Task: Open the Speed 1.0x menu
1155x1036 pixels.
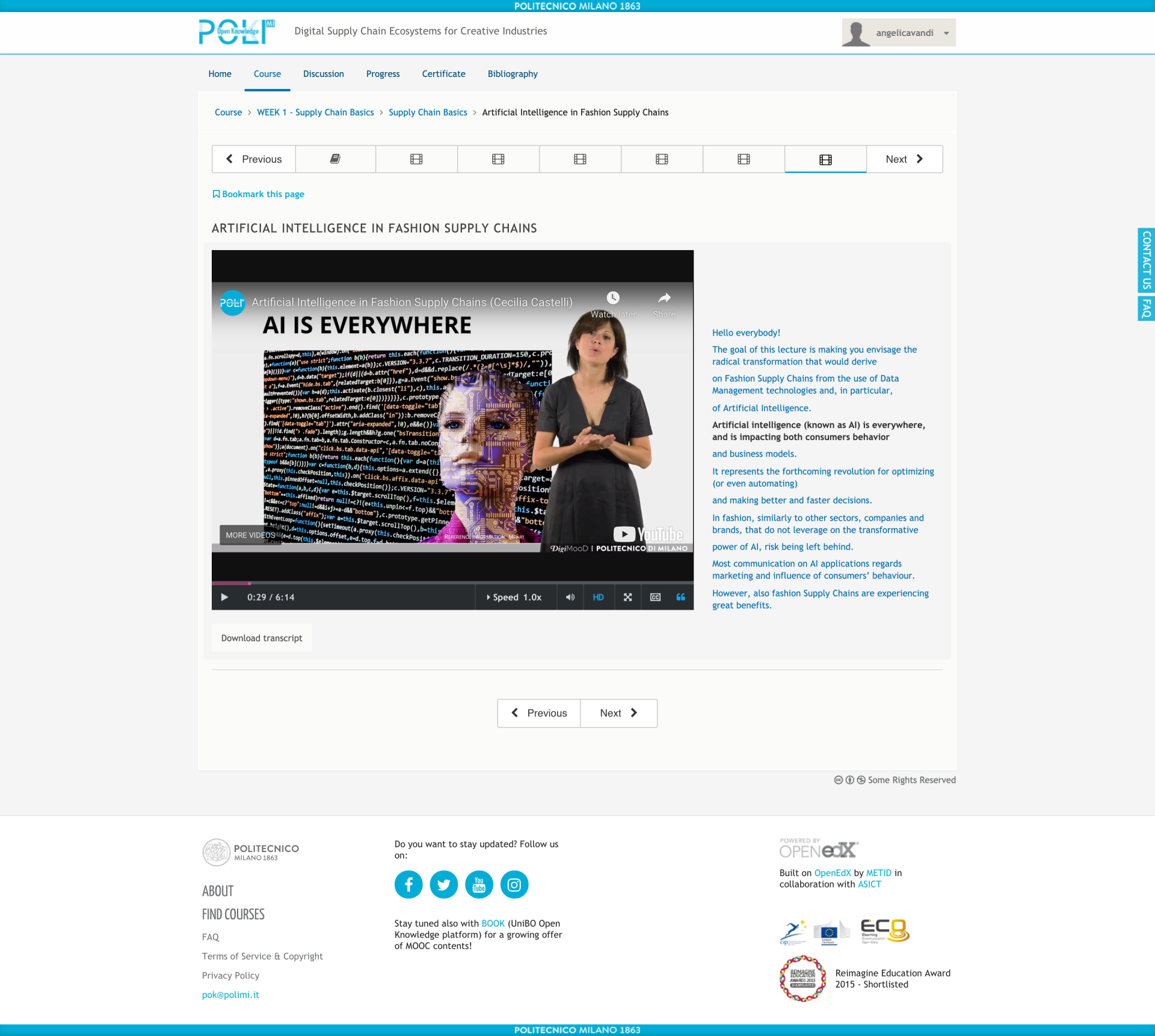Action: pyautogui.click(x=514, y=597)
